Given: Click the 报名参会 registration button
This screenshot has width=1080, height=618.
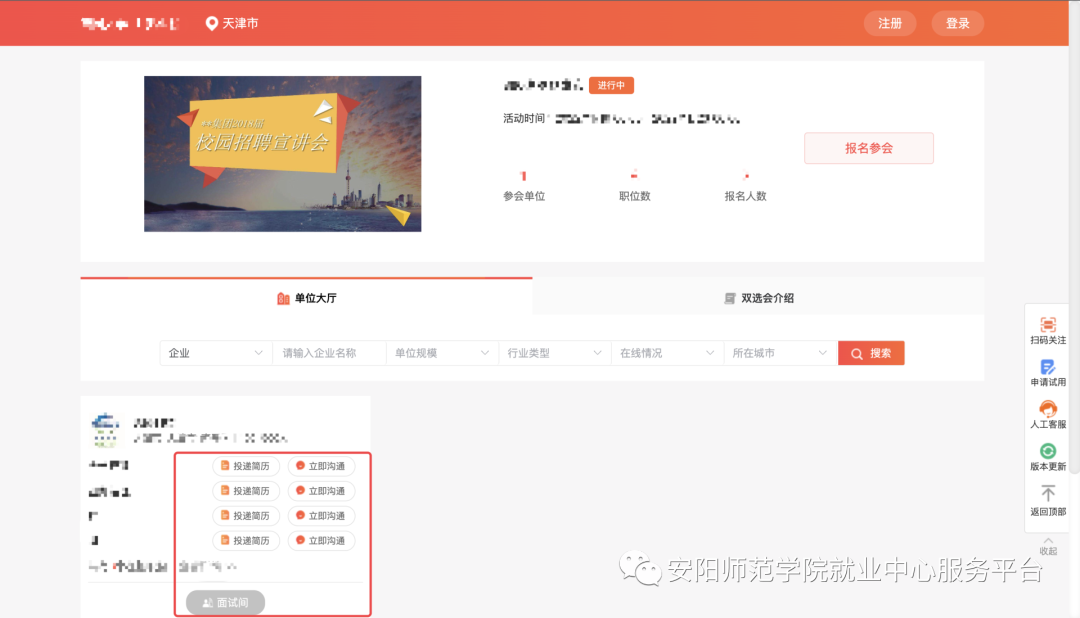Looking at the screenshot, I should [x=868, y=148].
